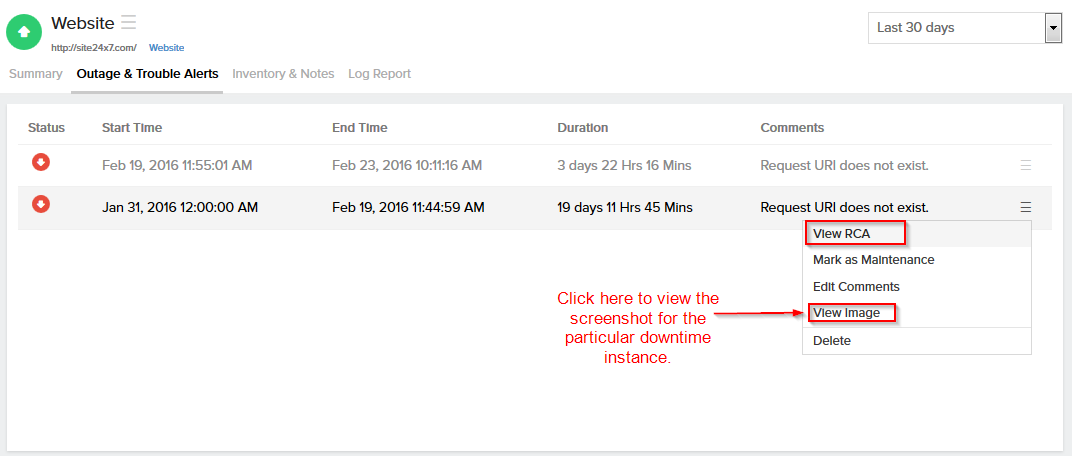
Task: Go to the Log Report tab
Action: [x=379, y=74]
